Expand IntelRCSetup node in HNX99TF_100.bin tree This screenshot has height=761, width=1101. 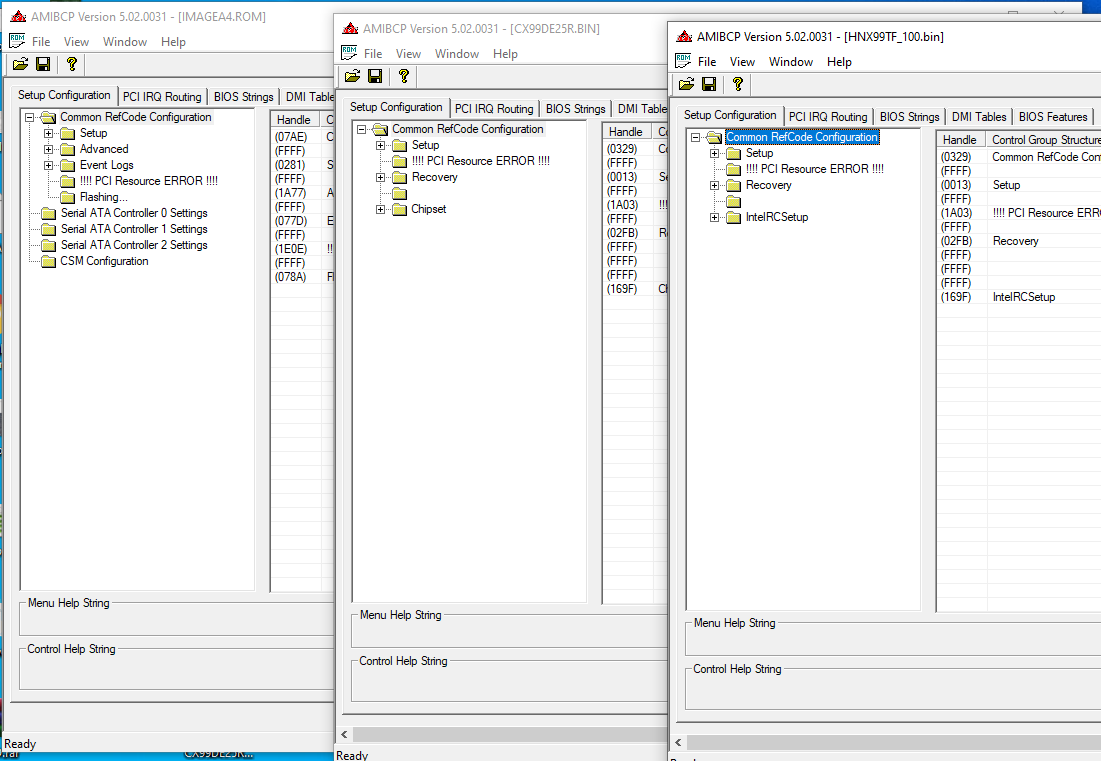(715, 218)
